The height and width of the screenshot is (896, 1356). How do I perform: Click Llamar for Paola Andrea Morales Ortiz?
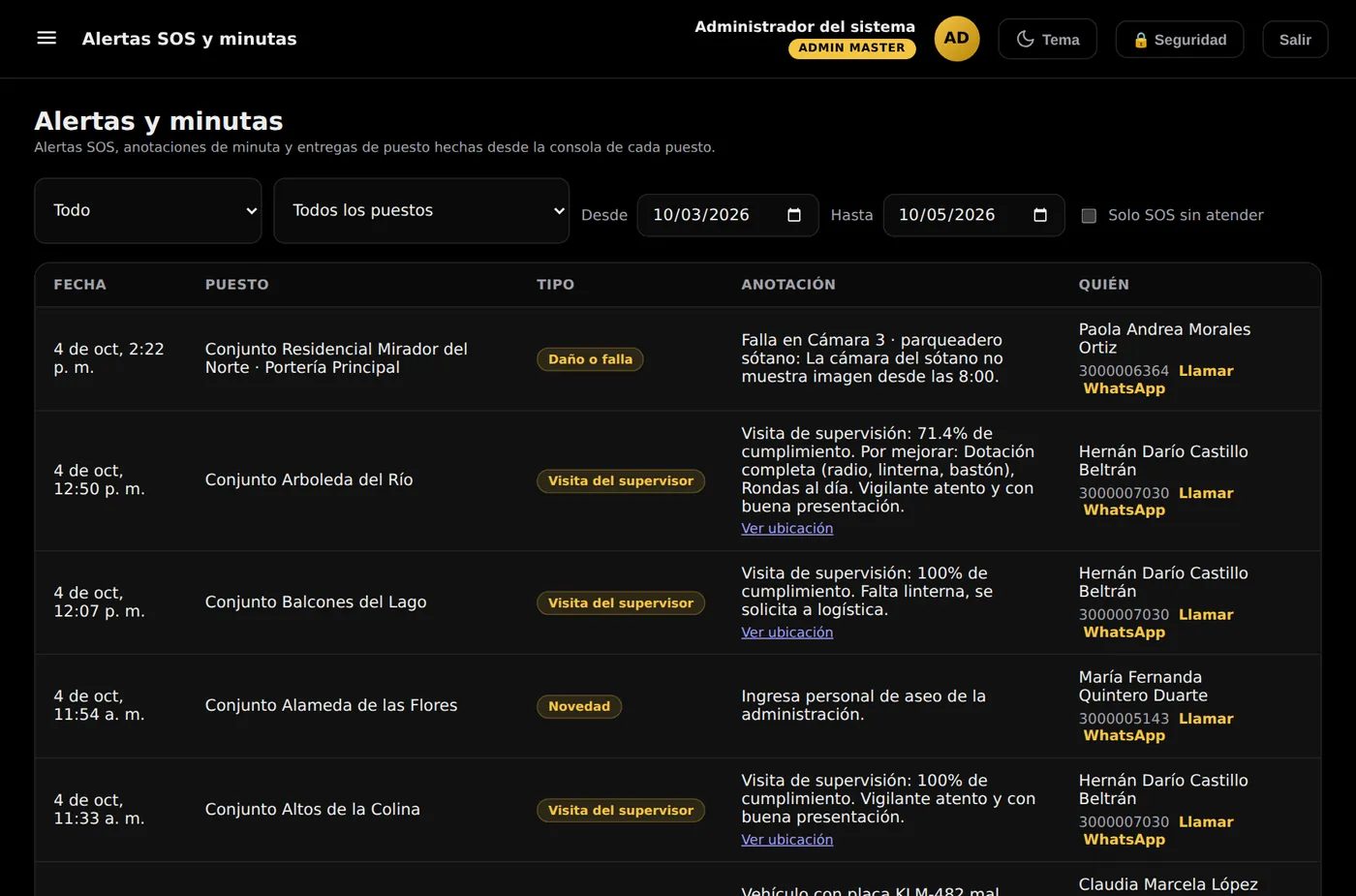(1206, 371)
